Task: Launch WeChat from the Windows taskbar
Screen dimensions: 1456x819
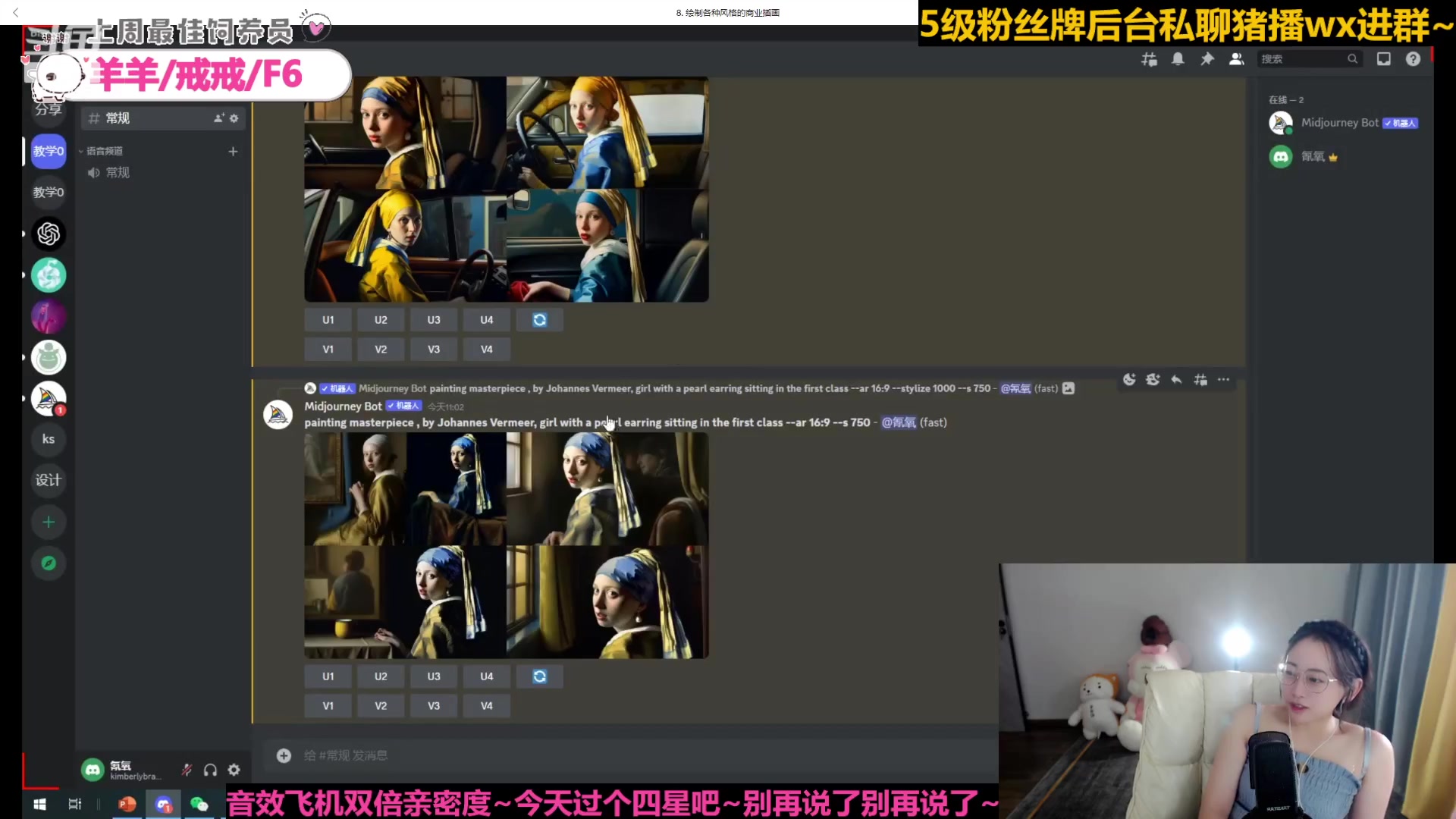Action: pyautogui.click(x=200, y=804)
